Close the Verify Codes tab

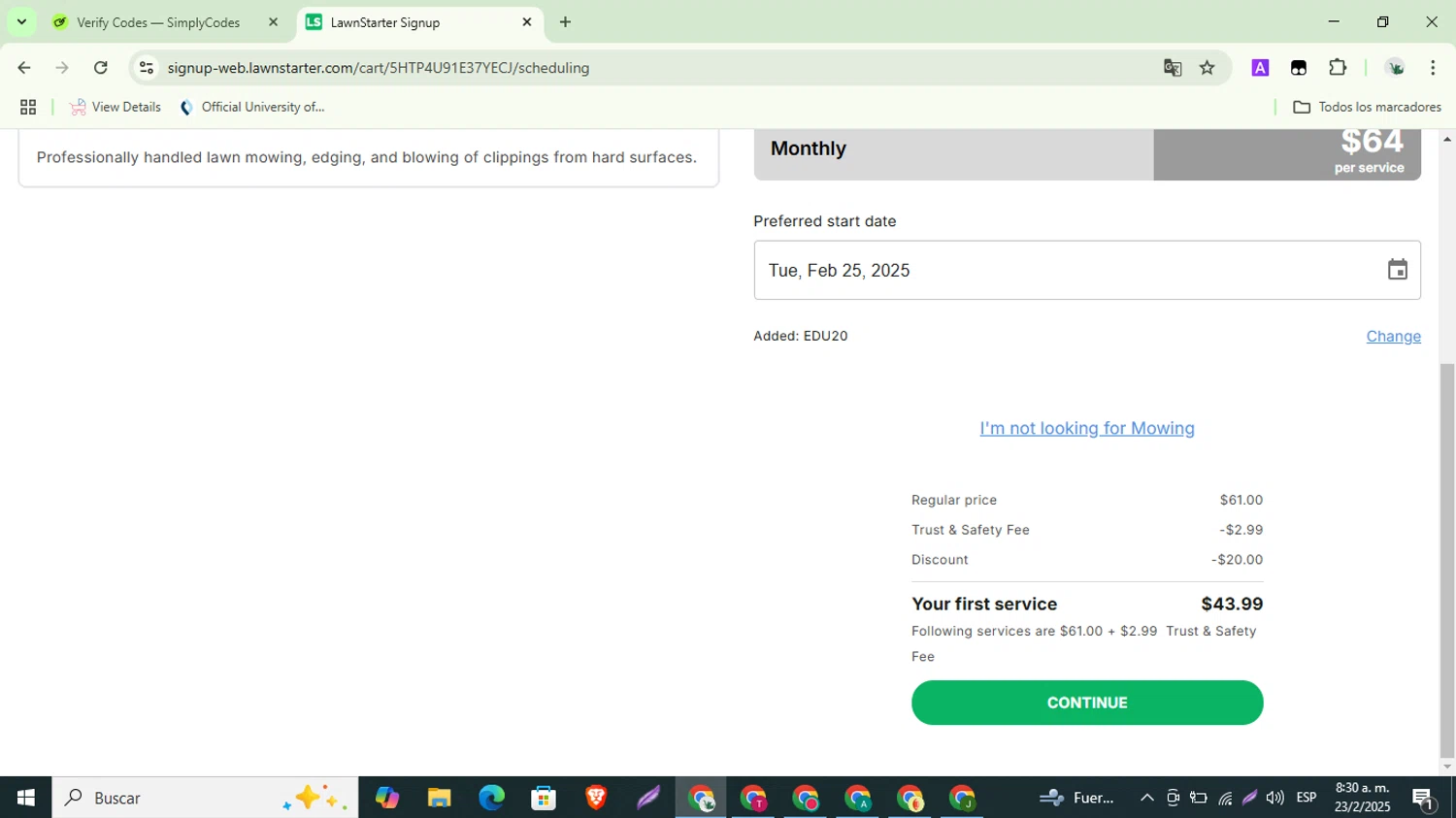(x=273, y=22)
